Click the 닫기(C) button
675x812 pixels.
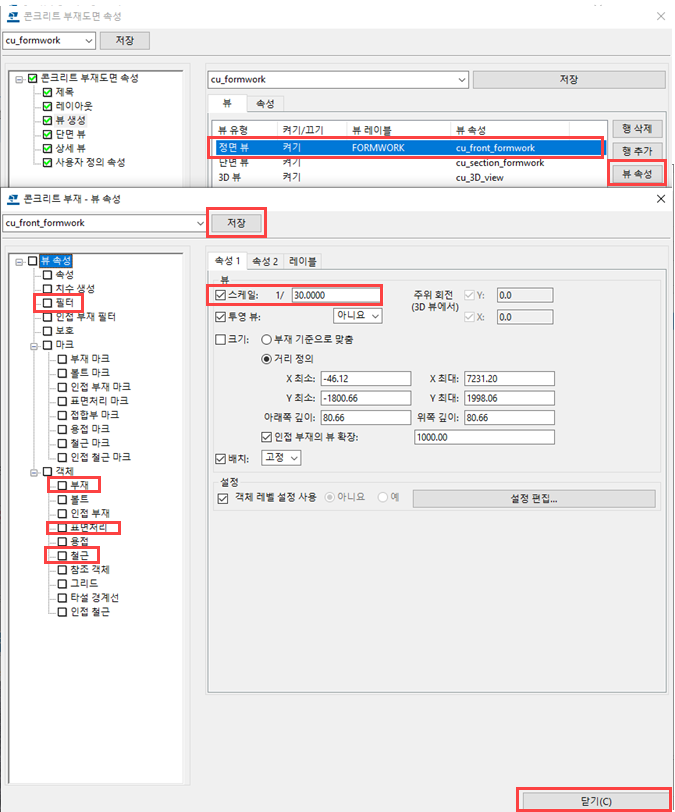coord(596,801)
